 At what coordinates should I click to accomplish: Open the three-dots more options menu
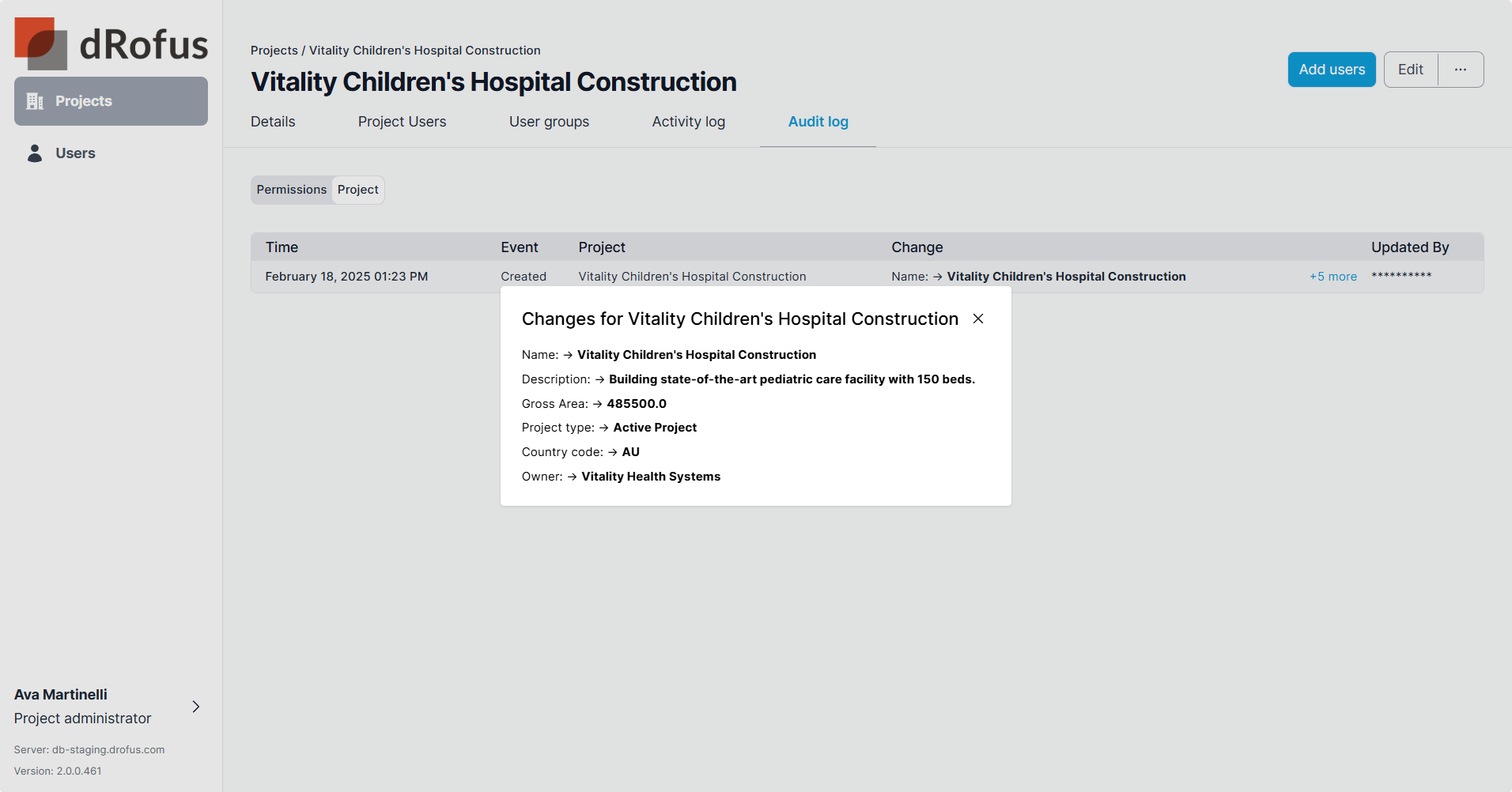(1461, 70)
